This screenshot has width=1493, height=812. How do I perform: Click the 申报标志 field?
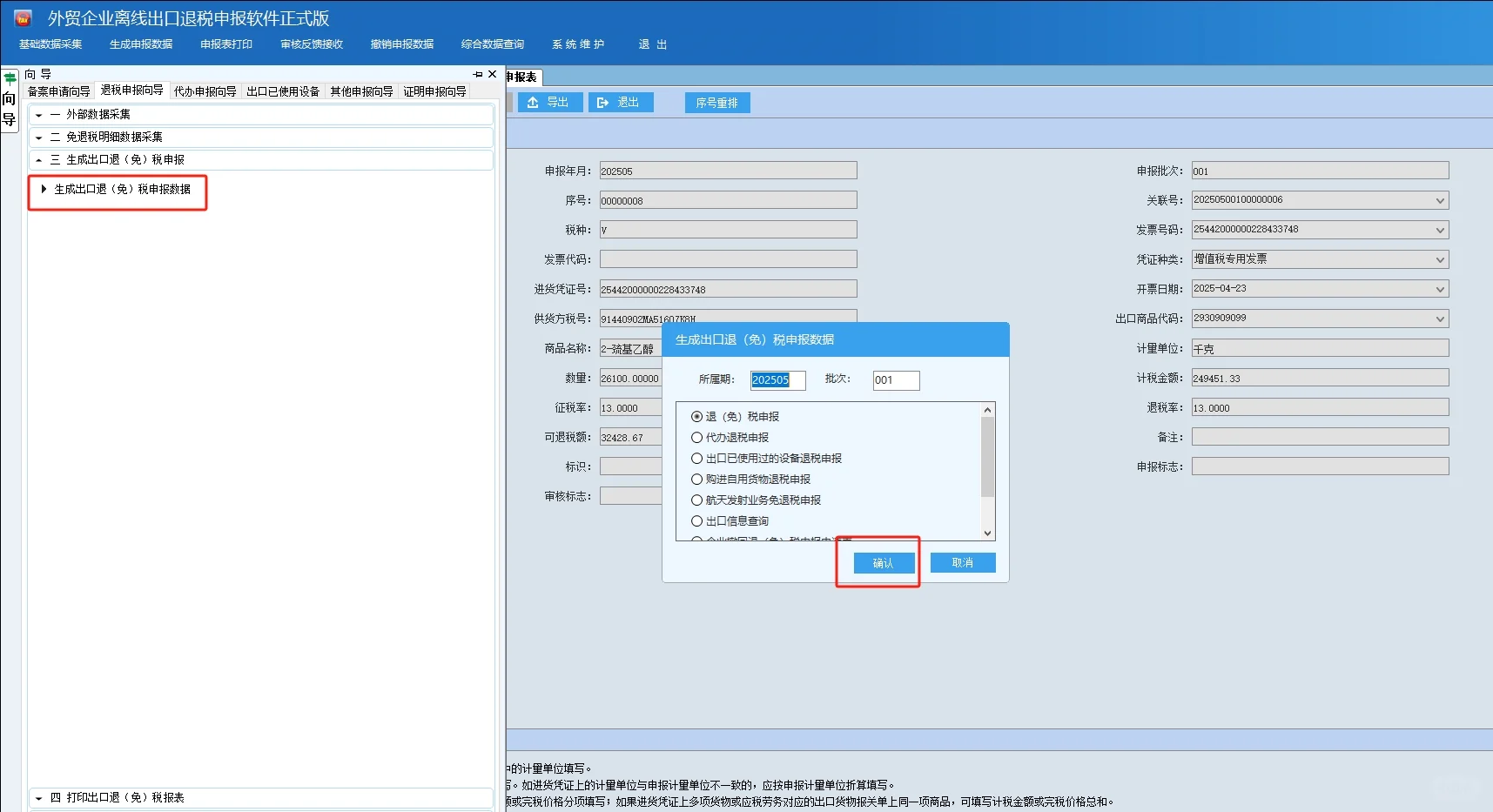[1320, 467]
